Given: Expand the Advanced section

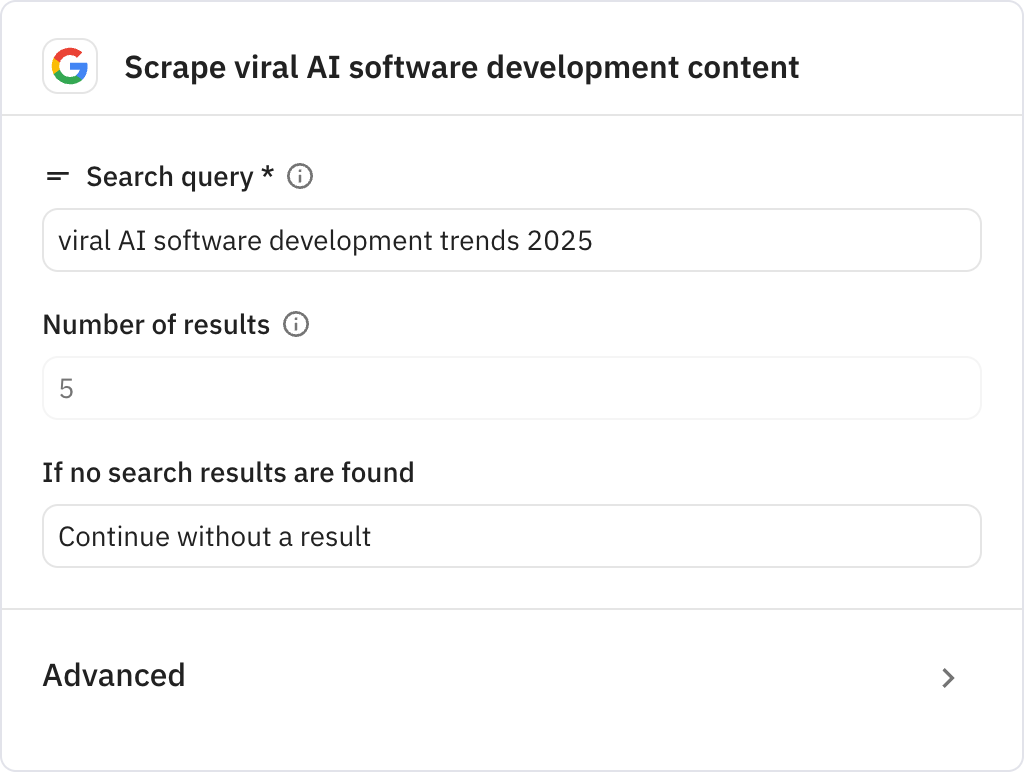Looking at the screenshot, I should (x=512, y=677).
